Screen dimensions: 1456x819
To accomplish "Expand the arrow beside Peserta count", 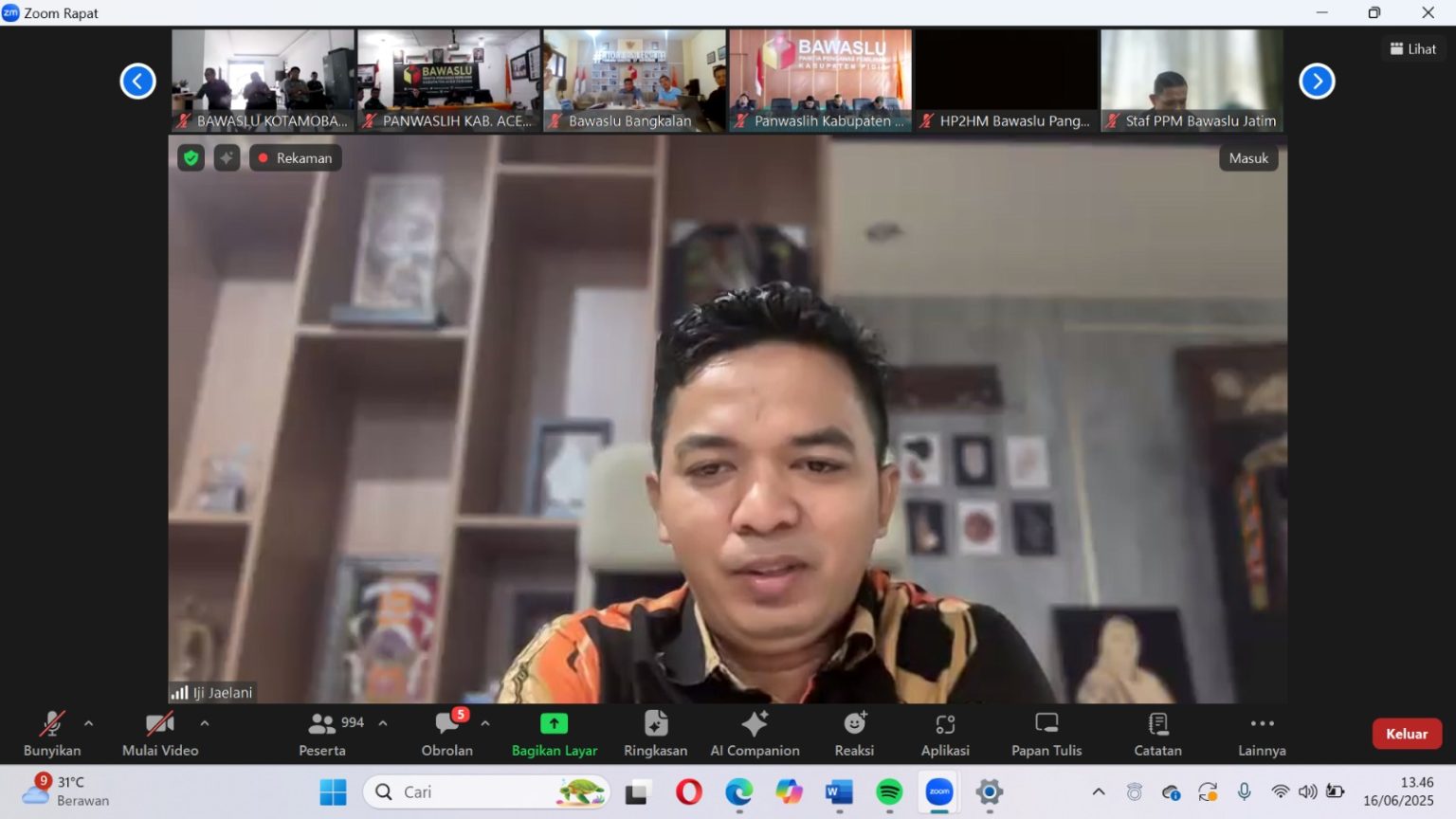I will (383, 723).
